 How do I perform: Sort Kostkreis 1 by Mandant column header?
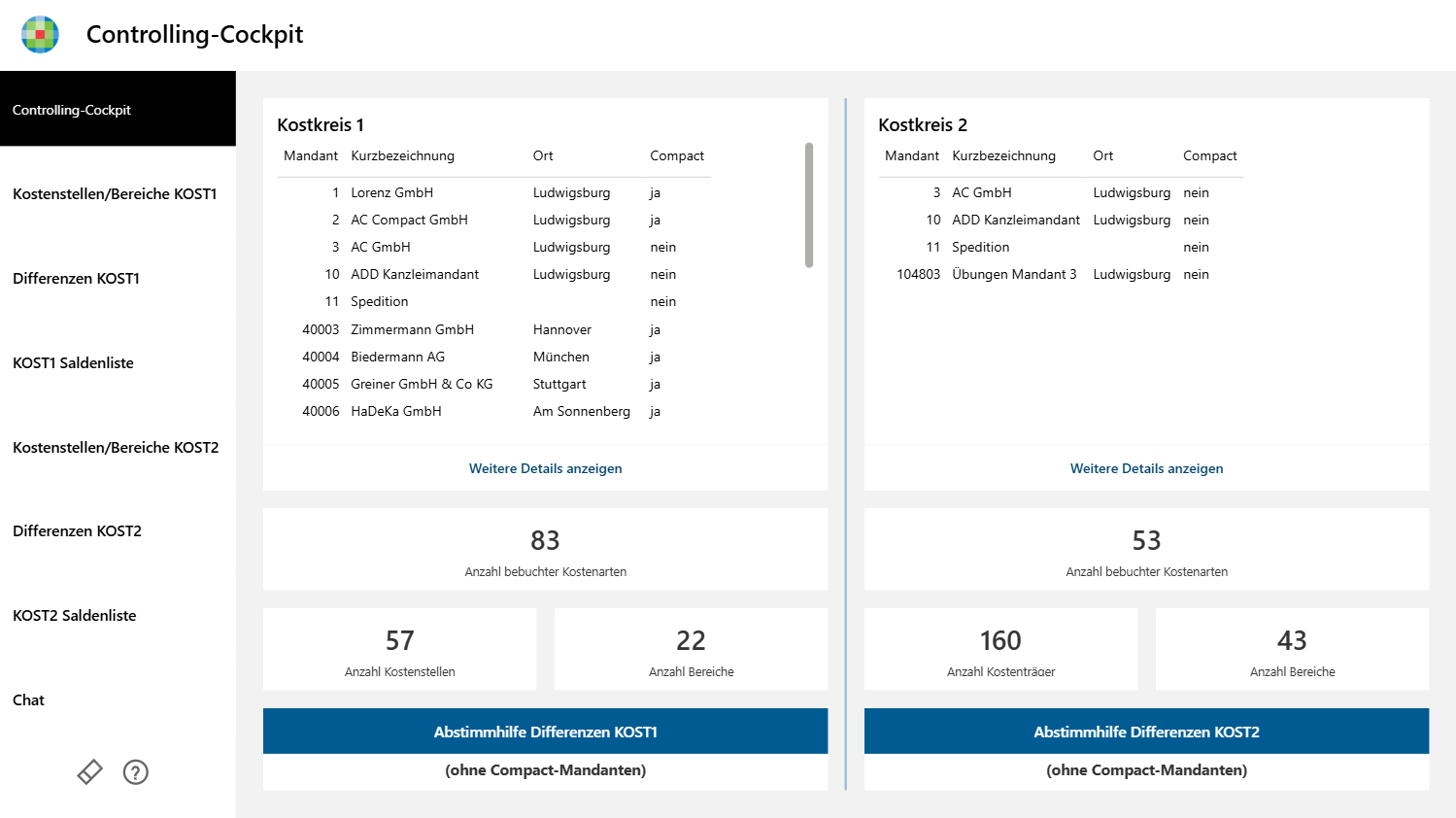pos(311,155)
